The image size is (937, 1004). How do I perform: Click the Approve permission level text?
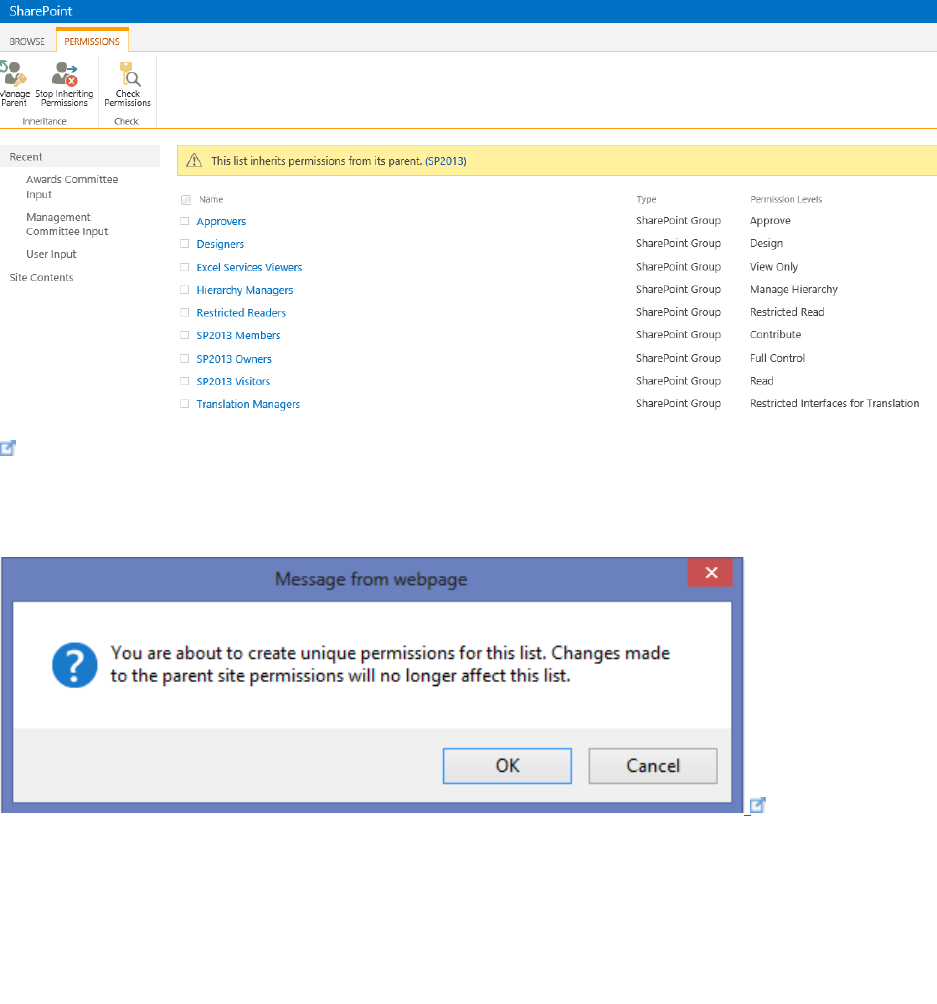click(x=770, y=220)
